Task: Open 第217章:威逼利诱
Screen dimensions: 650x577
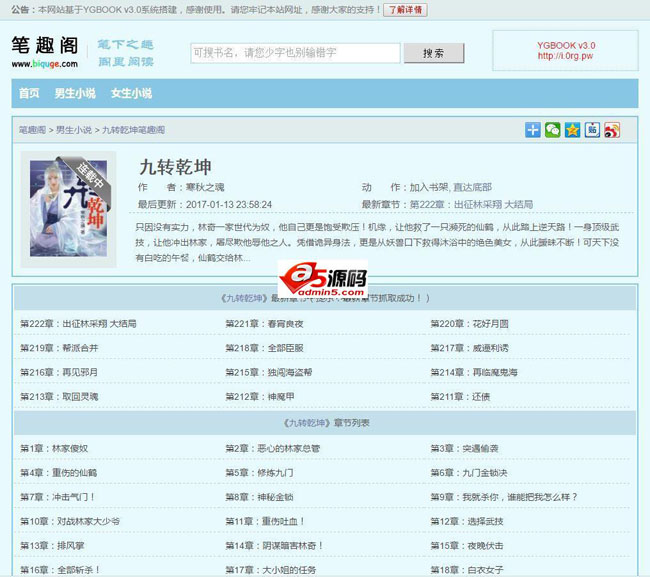Action: (x=469, y=348)
